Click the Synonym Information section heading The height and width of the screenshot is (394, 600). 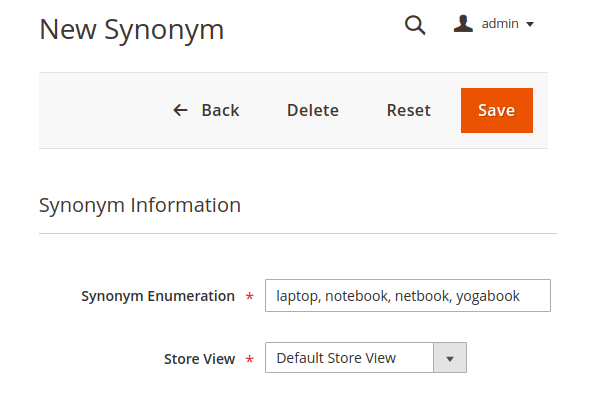coord(140,205)
